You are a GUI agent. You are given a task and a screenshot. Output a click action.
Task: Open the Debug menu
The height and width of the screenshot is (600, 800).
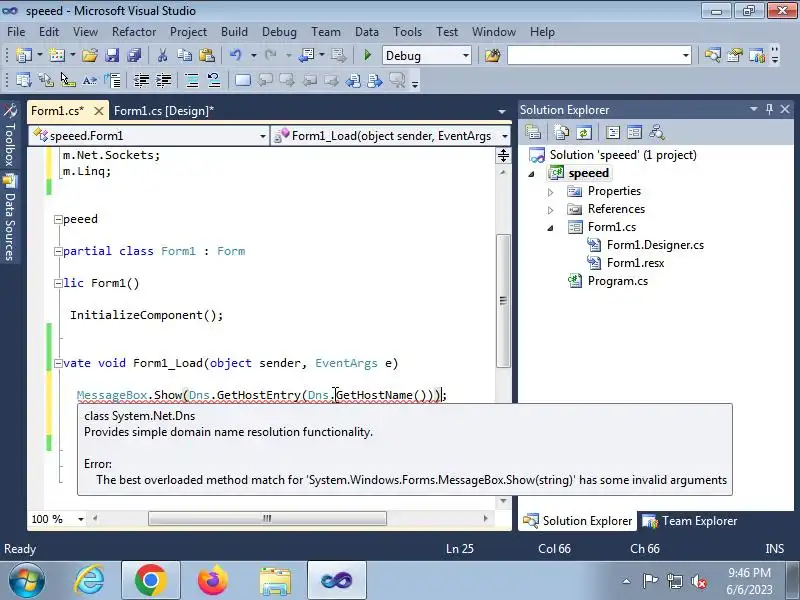279,32
